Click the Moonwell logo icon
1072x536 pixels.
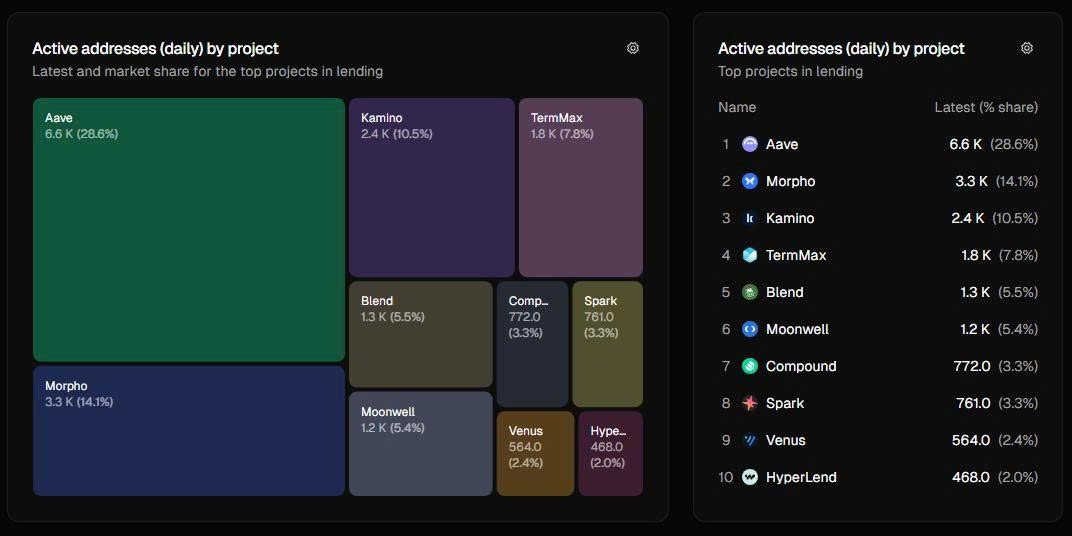pos(750,329)
